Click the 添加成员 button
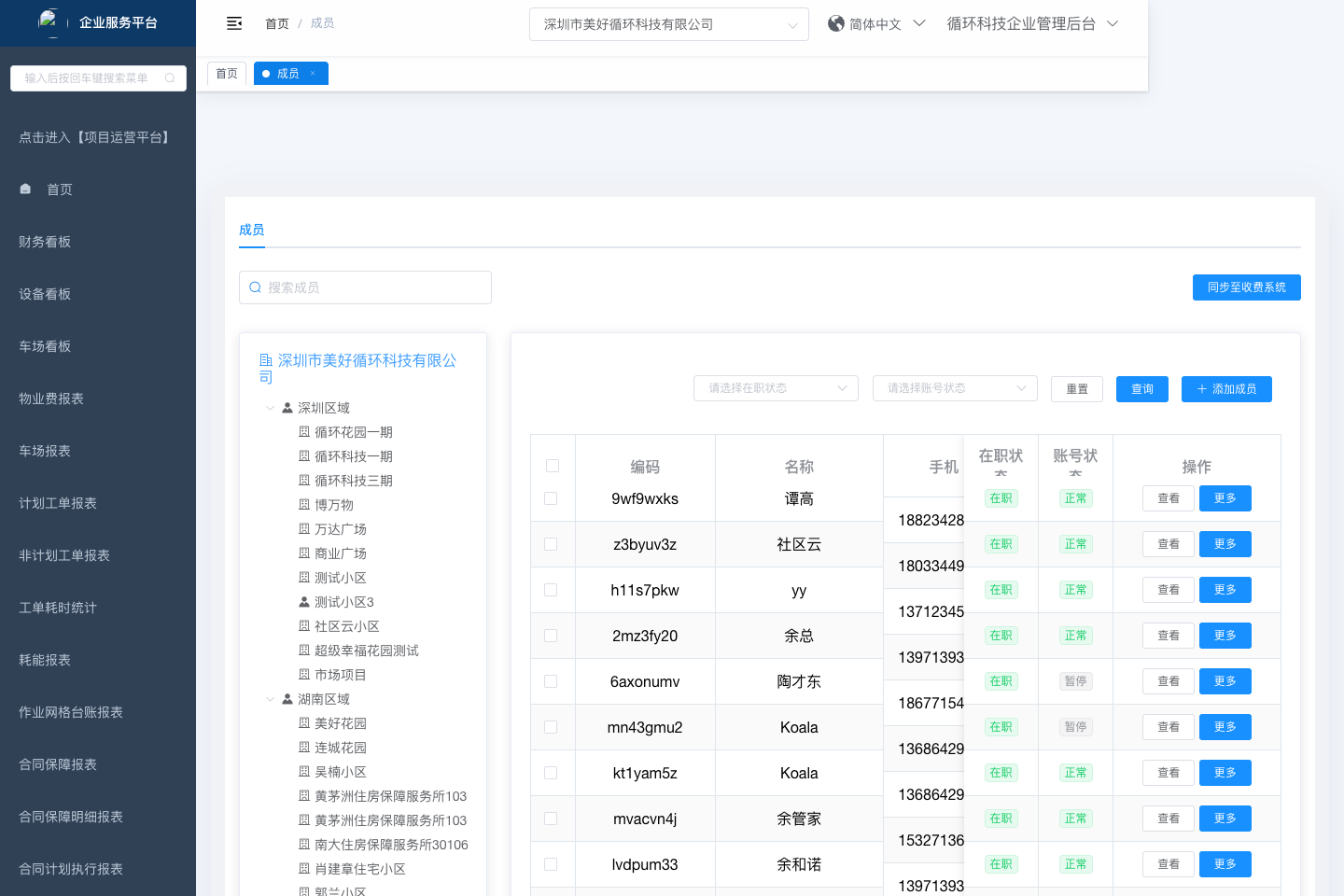 pyautogui.click(x=1226, y=389)
